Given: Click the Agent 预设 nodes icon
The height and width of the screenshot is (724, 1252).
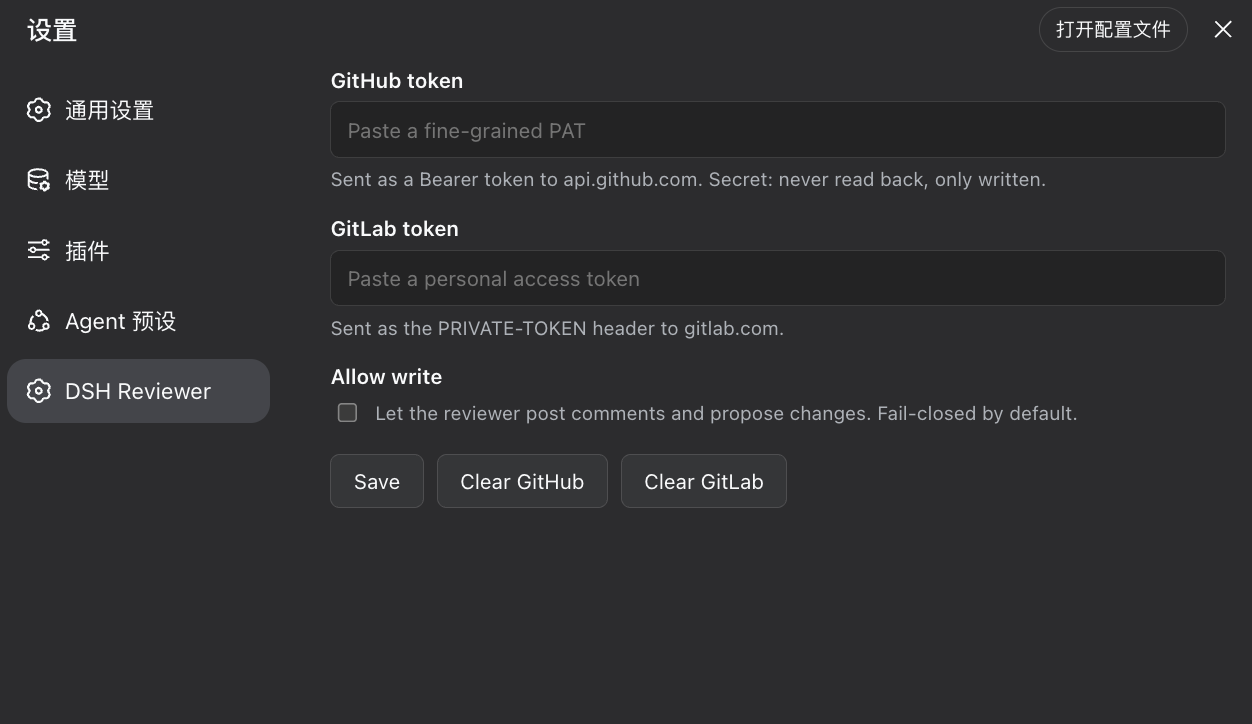Looking at the screenshot, I should (x=39, y=321).
